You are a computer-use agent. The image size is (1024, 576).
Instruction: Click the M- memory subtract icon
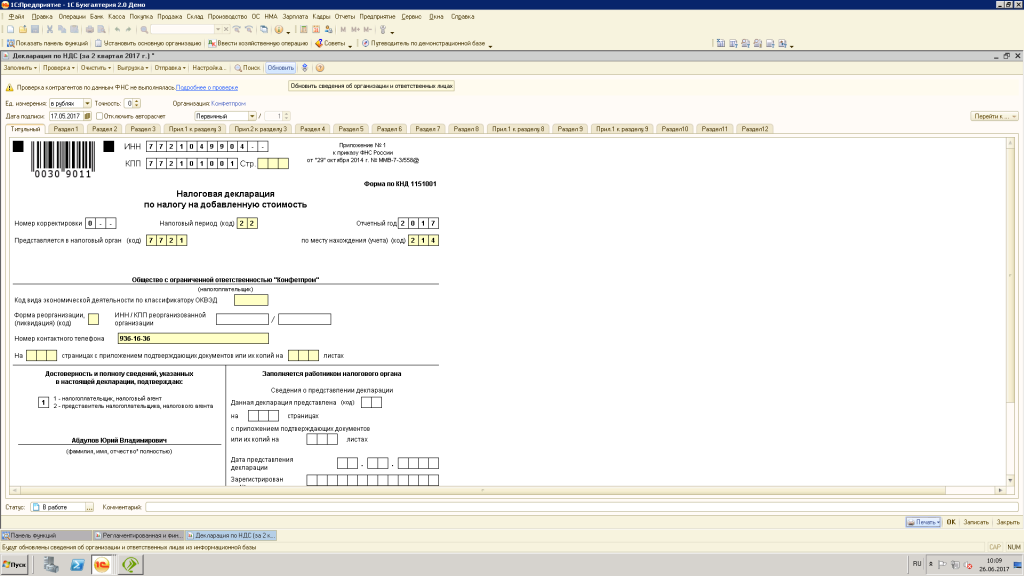[x=368, y=29]
